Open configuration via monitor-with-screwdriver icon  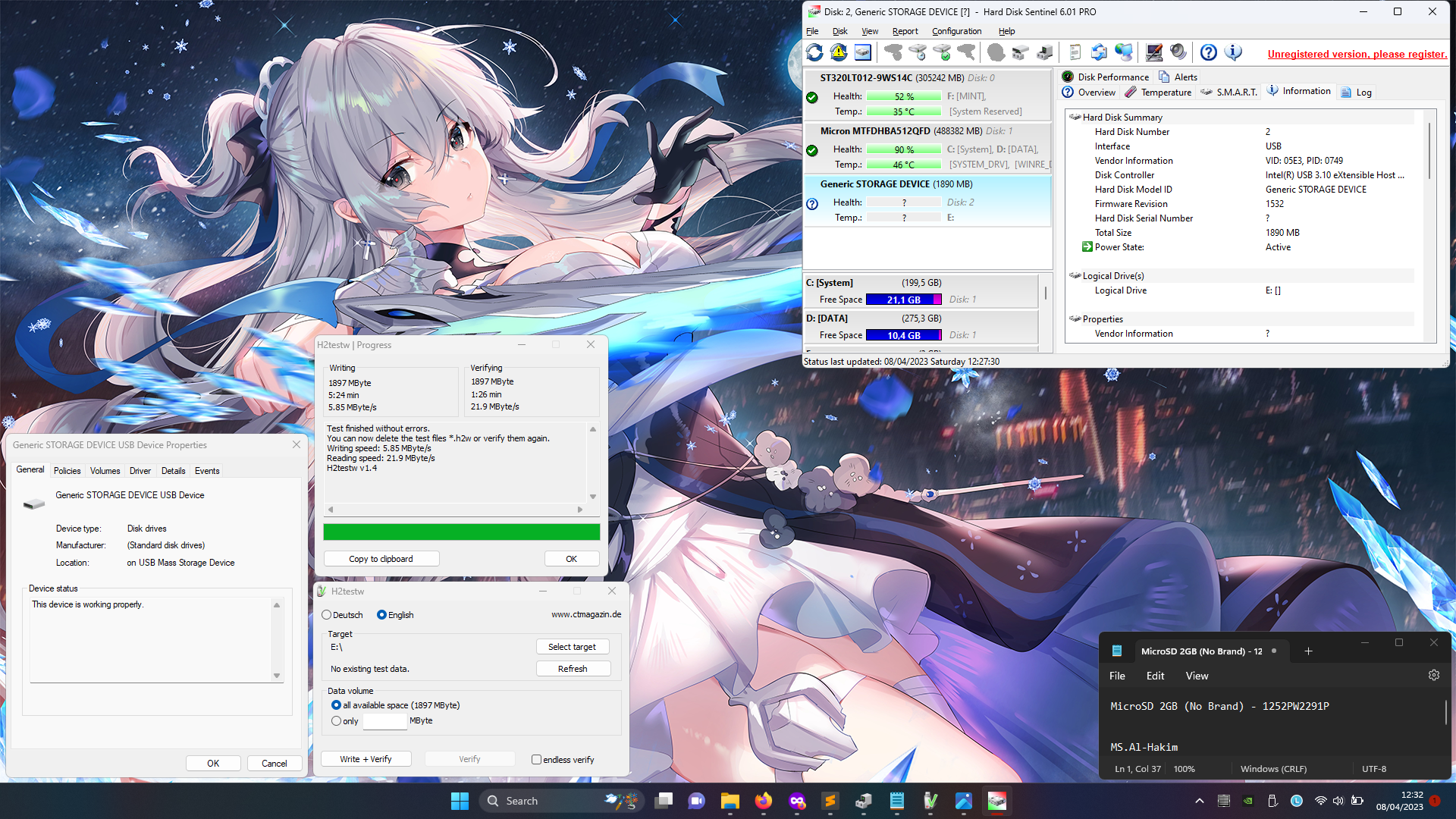coord(1154,52)
